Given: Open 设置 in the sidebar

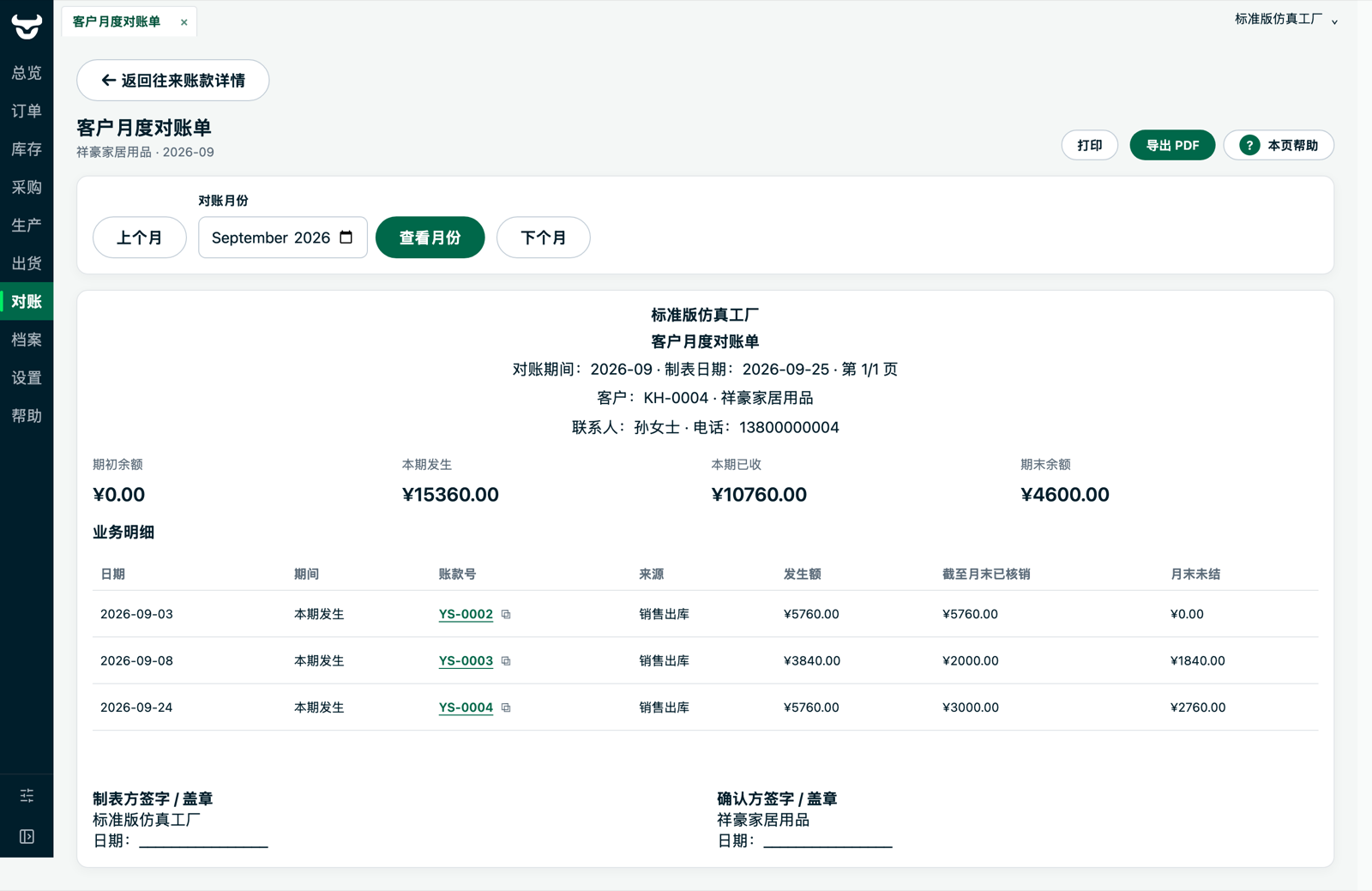Looking at the screenshot, I should pyautogui.click(x=27, y=377).
